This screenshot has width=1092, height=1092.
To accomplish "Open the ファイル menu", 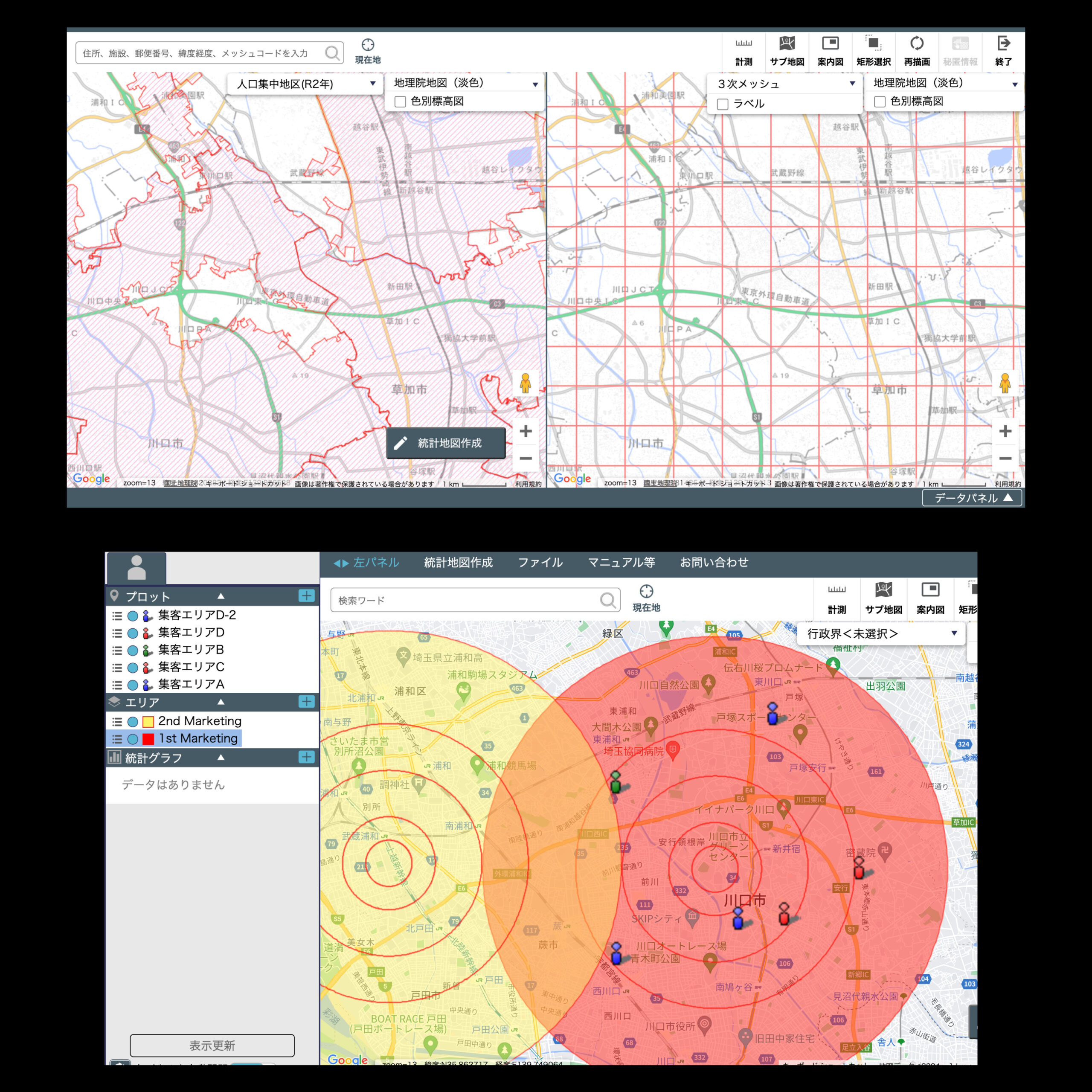I will pos(540,562).
